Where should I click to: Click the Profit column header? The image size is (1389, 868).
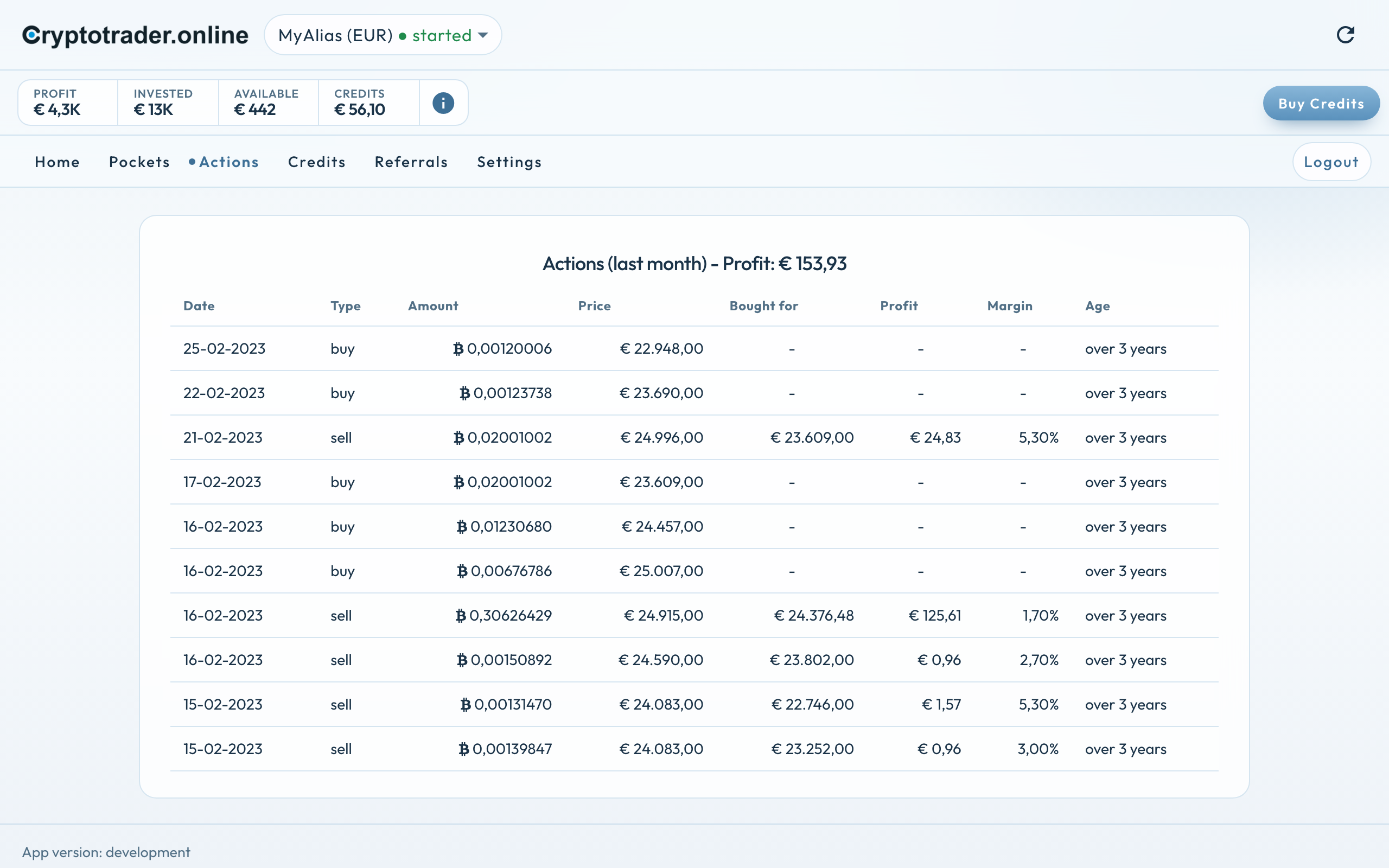(x=899, y=306)
